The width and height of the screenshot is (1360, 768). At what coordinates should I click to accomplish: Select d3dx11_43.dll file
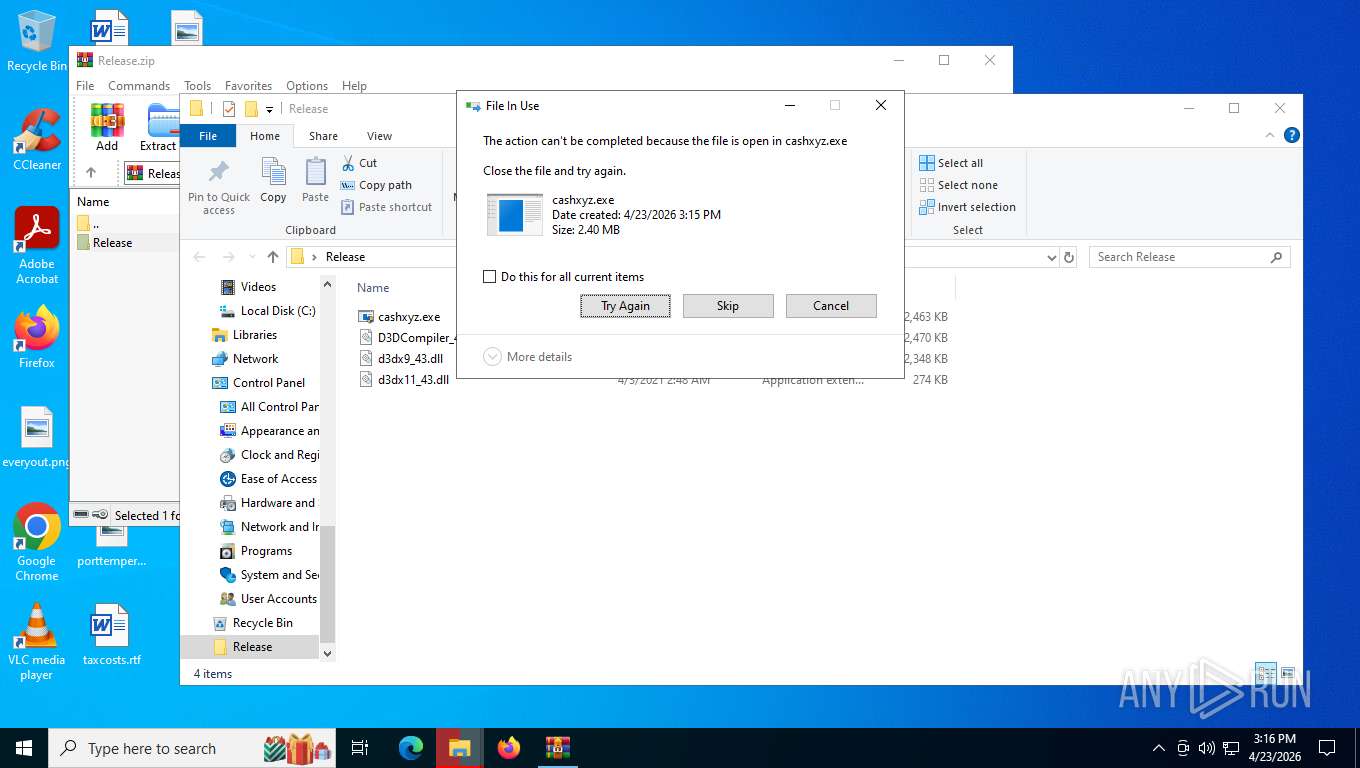coord(413,379)
